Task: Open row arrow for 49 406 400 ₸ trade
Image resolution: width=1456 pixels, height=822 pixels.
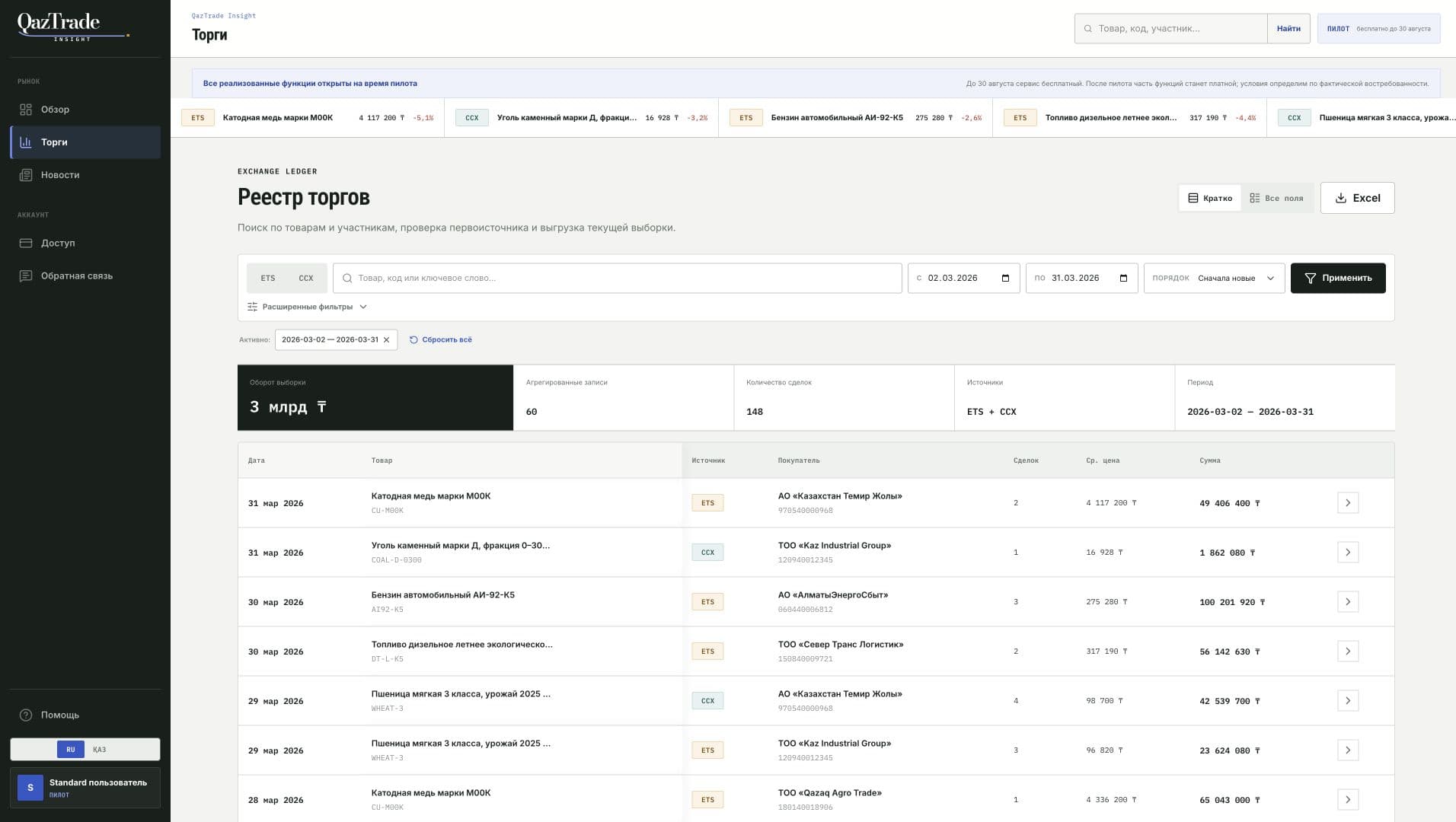Action: pos(1347,503)
